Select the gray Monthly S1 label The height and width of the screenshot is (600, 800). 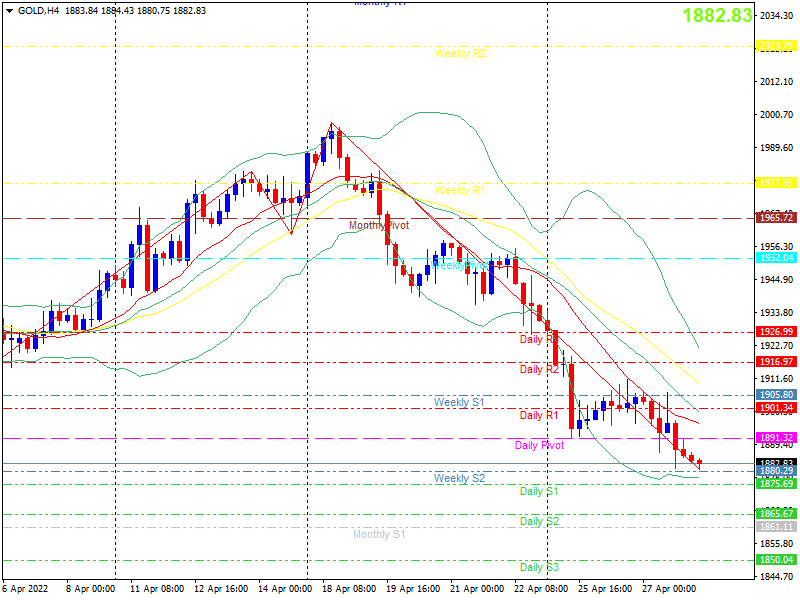379,534
